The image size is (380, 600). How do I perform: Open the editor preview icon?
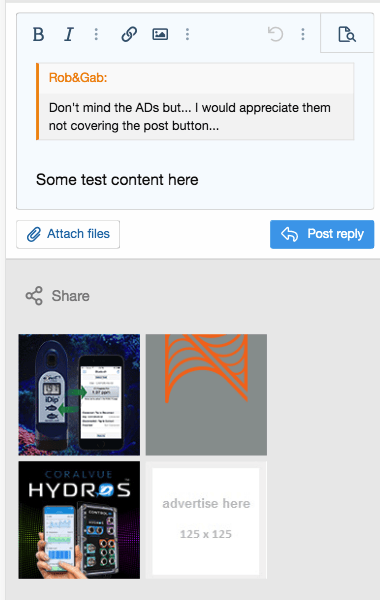point(347,34)
